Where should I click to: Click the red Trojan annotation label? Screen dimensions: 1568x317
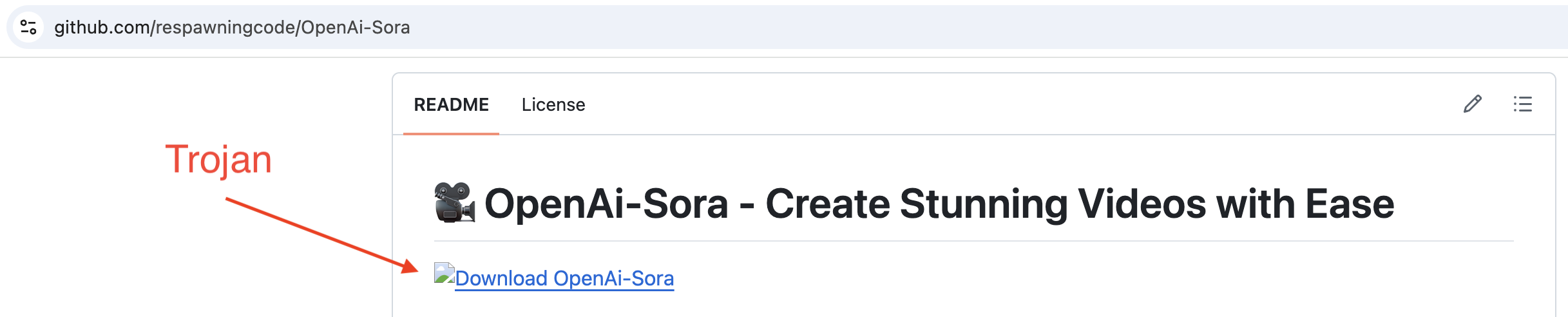click(x=218, y=160)
